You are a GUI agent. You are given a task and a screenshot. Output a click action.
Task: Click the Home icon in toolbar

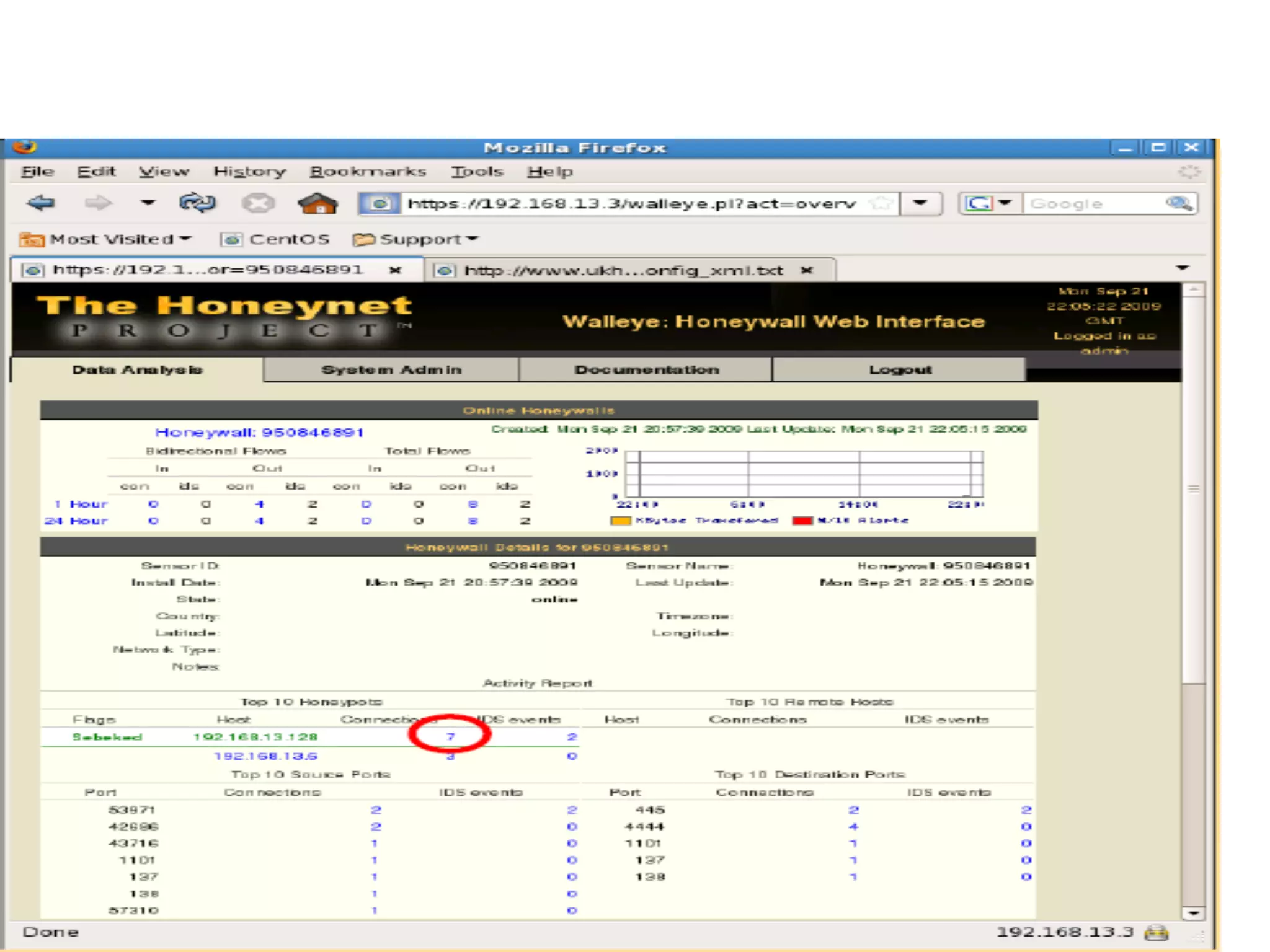pos(317,203)
